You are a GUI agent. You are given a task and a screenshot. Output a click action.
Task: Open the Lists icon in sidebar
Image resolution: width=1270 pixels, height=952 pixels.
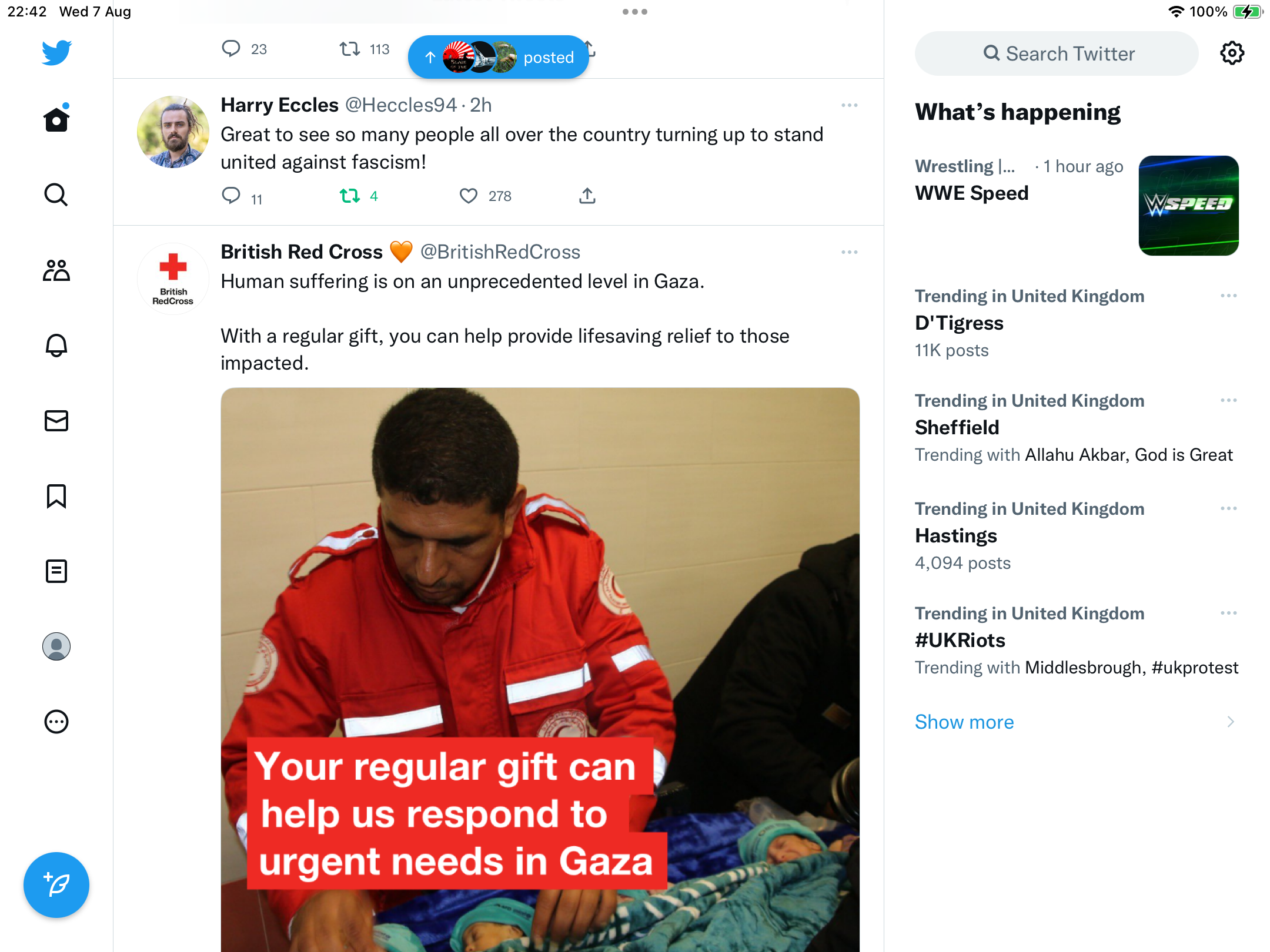(x=56, y=571)
